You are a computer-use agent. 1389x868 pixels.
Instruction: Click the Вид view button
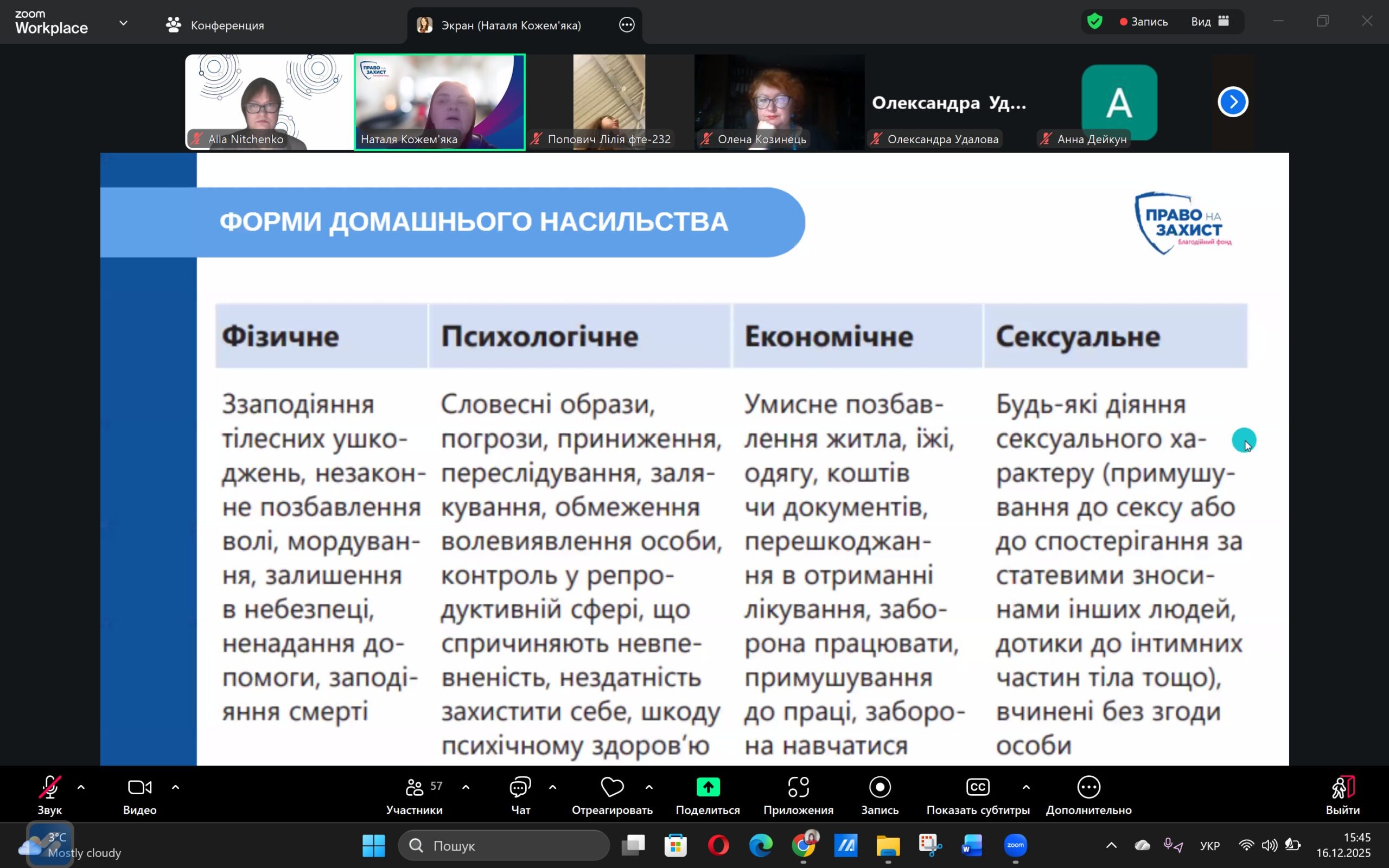tap(1209, 22)
